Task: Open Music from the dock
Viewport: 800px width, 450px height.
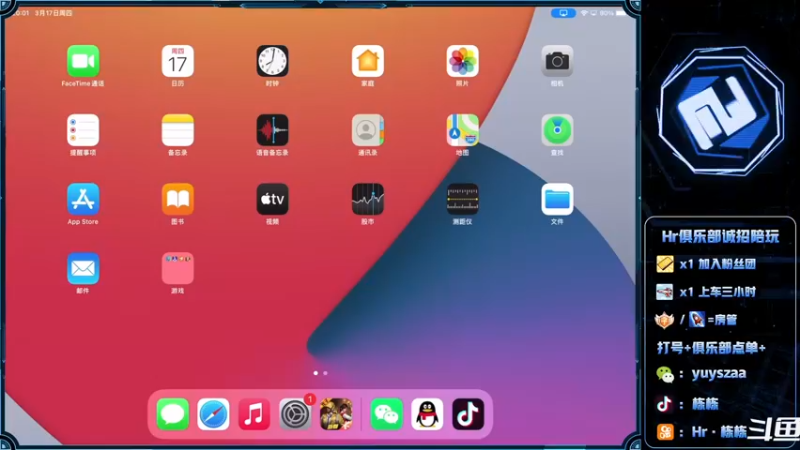Action: (x=254, y=414)
